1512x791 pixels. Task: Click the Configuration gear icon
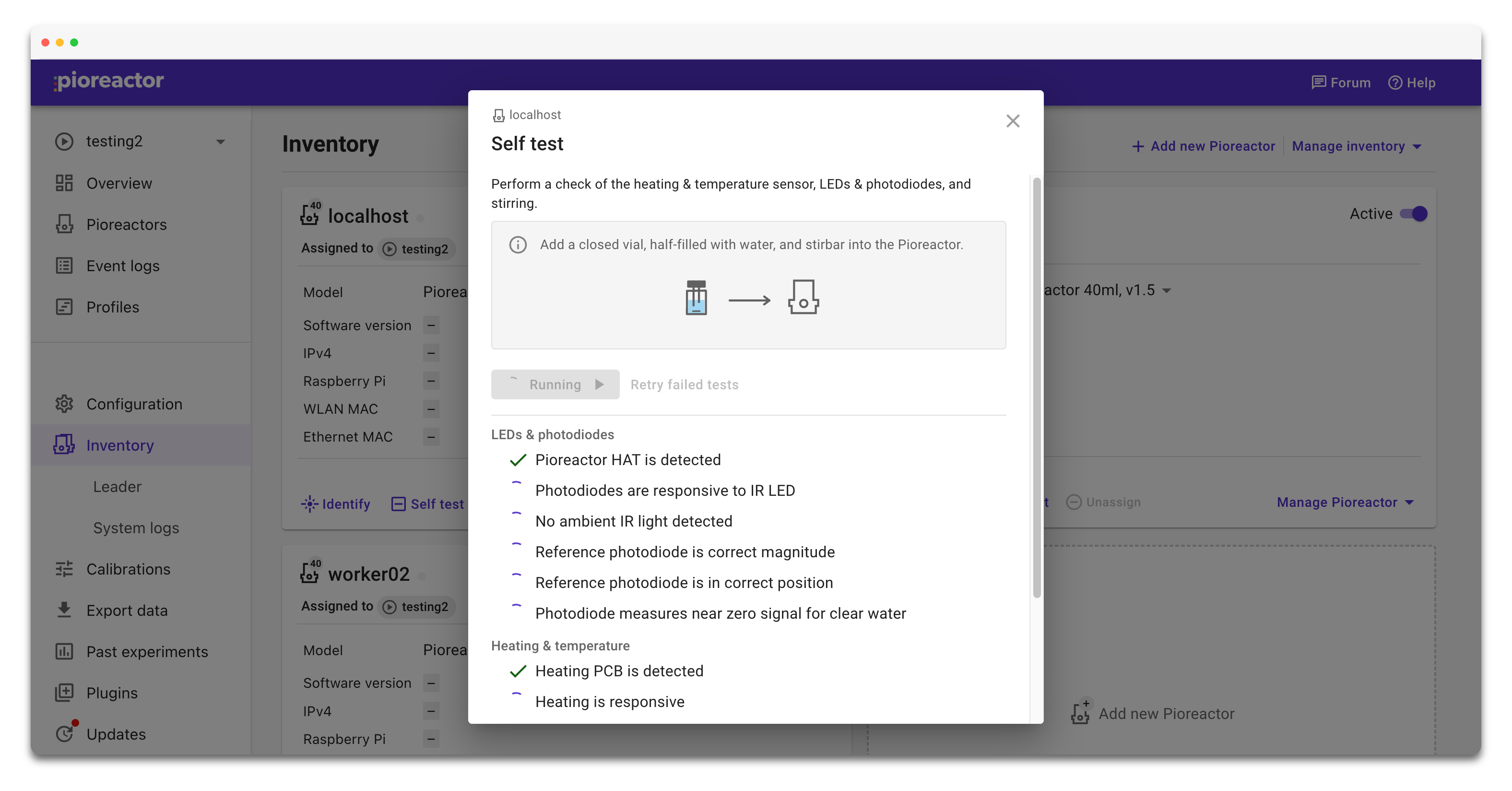click(x=64, y=404)
